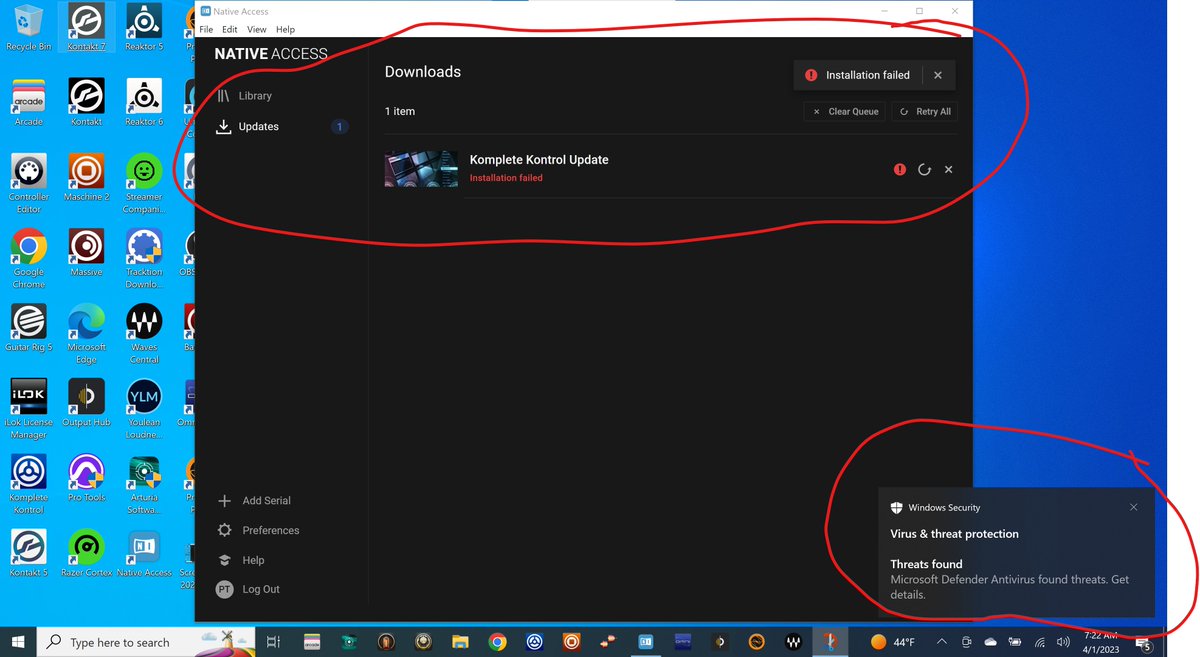Open Help in the Native Access sidebar

(241, 561)
